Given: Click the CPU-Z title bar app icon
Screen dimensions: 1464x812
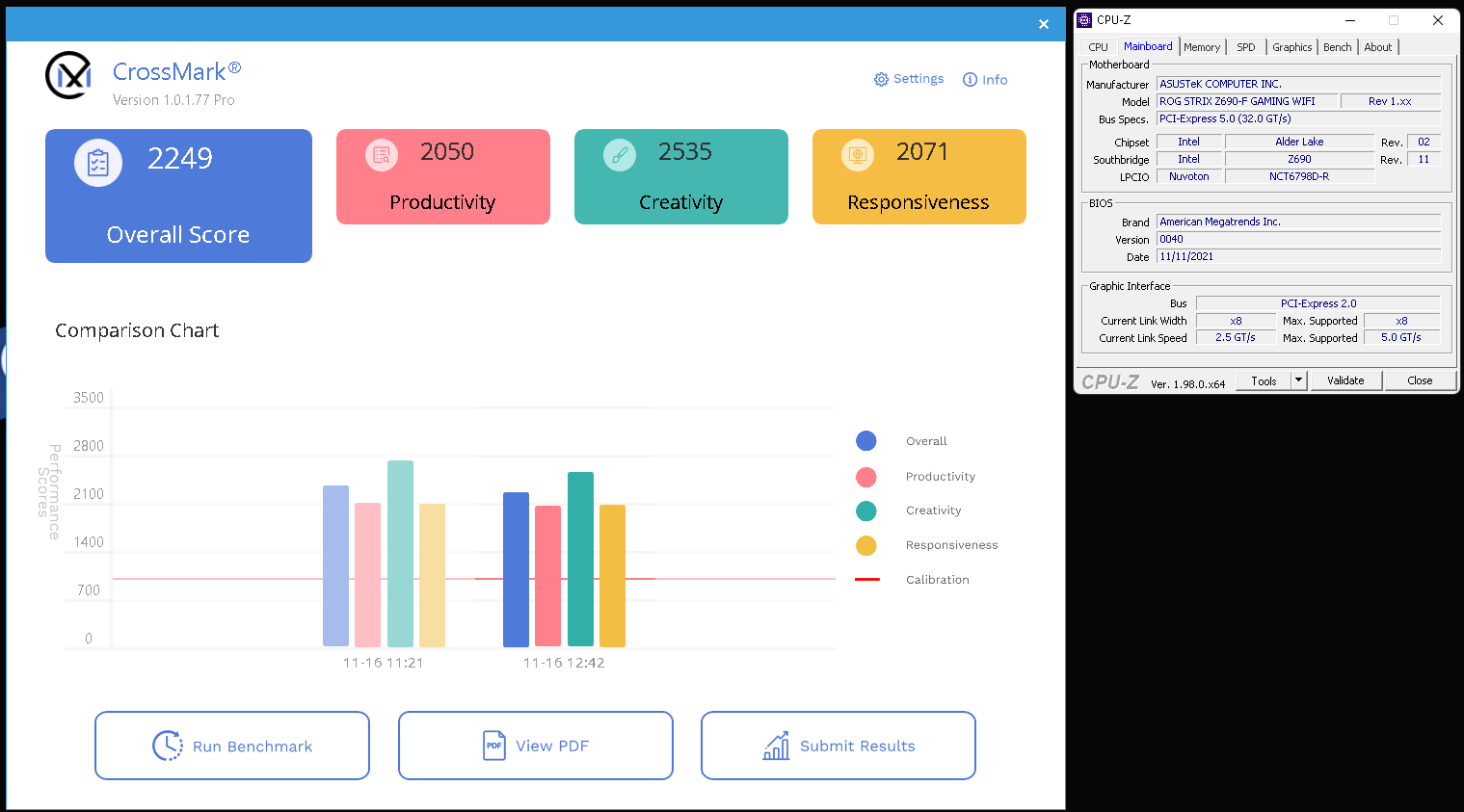Looking at the screenshot, I should pyautogui.click(x=1085, y=20).
